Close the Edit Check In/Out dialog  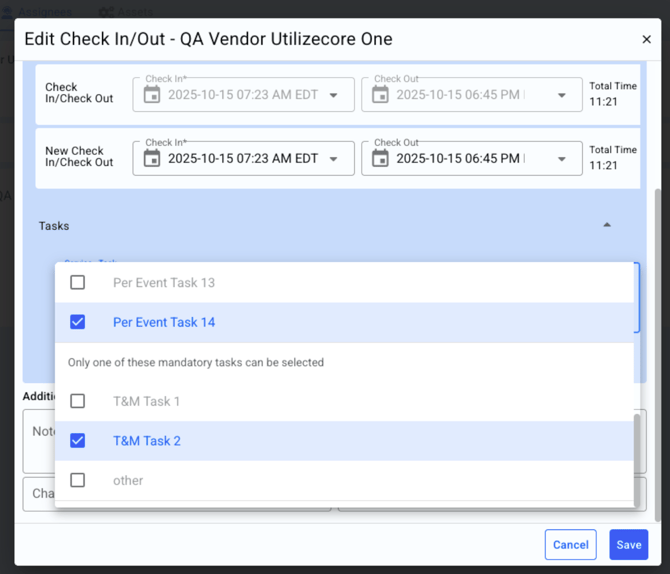(646, 39)
